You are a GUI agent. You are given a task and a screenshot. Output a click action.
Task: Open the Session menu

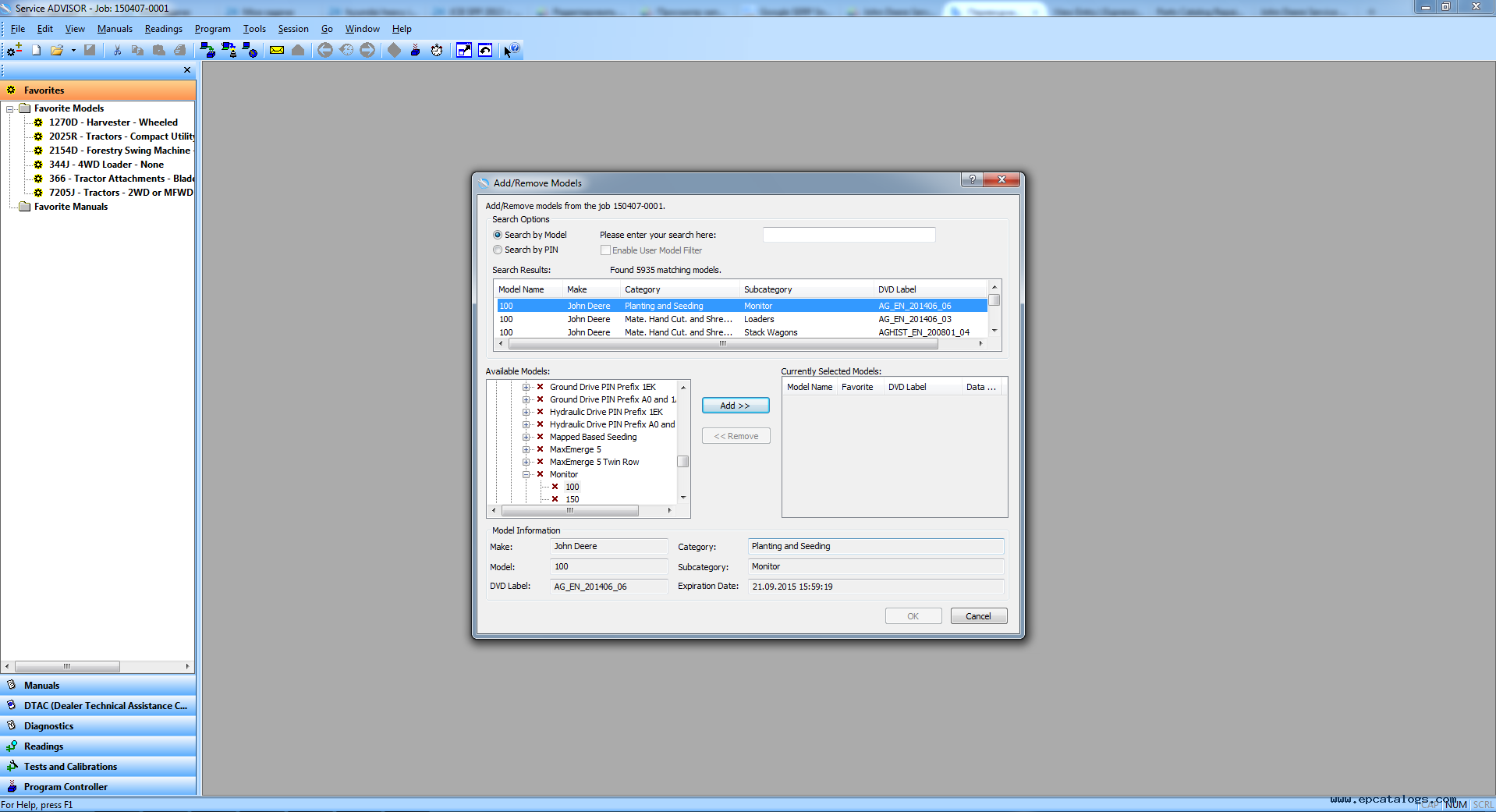click(x=293, y=29)
